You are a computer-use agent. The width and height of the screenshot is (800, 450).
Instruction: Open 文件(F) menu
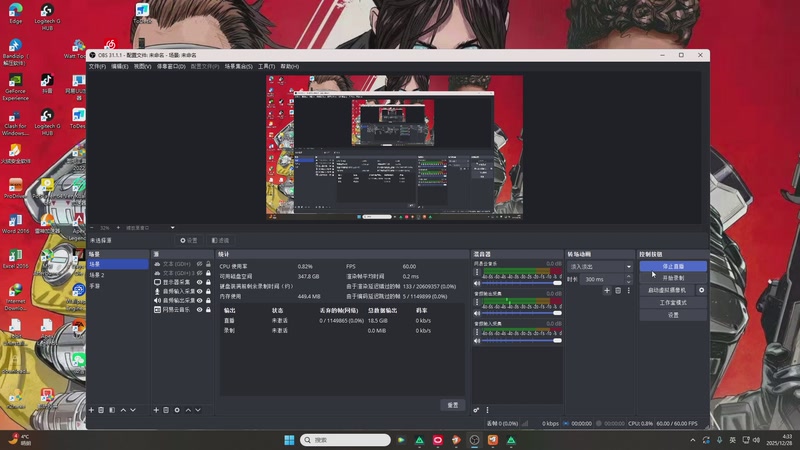97,66
